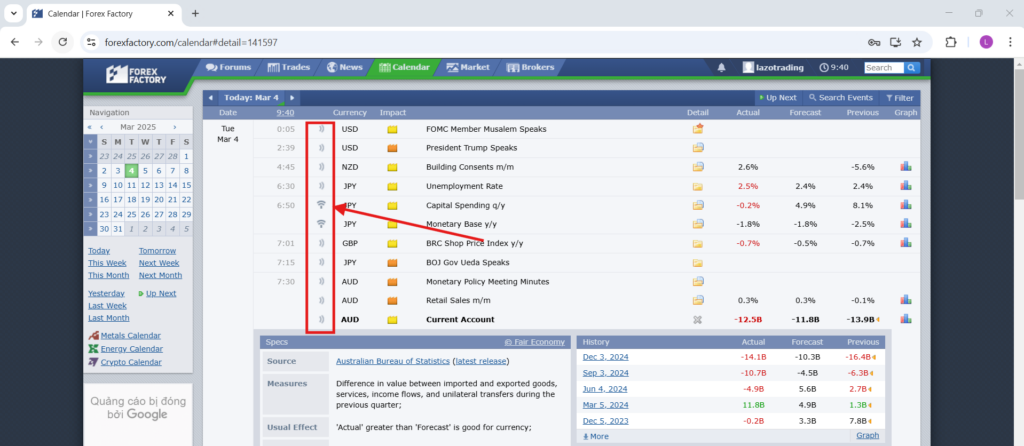The width and height of the screenshot is (1024, 446).
Task: Toggle alert icon for Current Account row
Action: 321,319
